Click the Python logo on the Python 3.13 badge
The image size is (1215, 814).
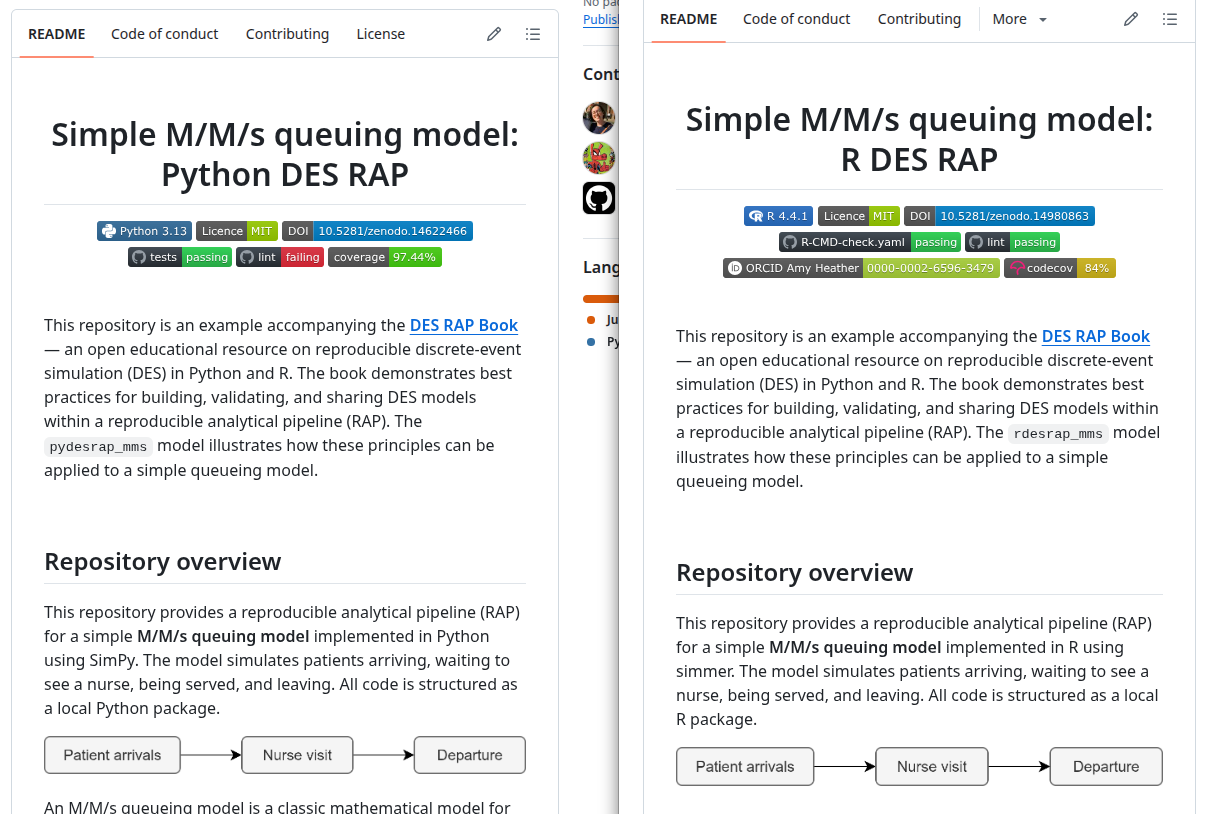point(109,231)
